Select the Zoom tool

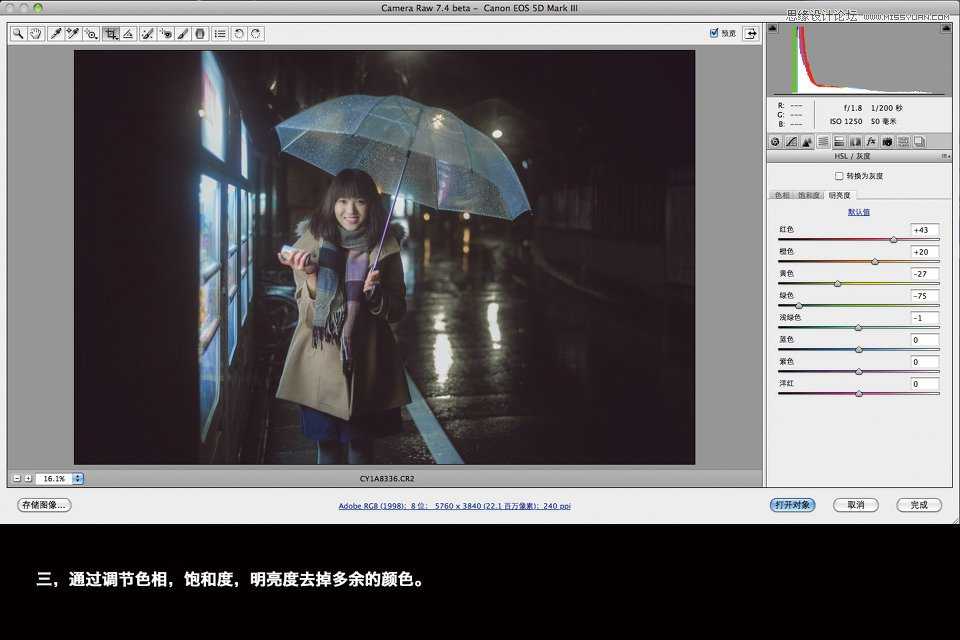point(17,33)
